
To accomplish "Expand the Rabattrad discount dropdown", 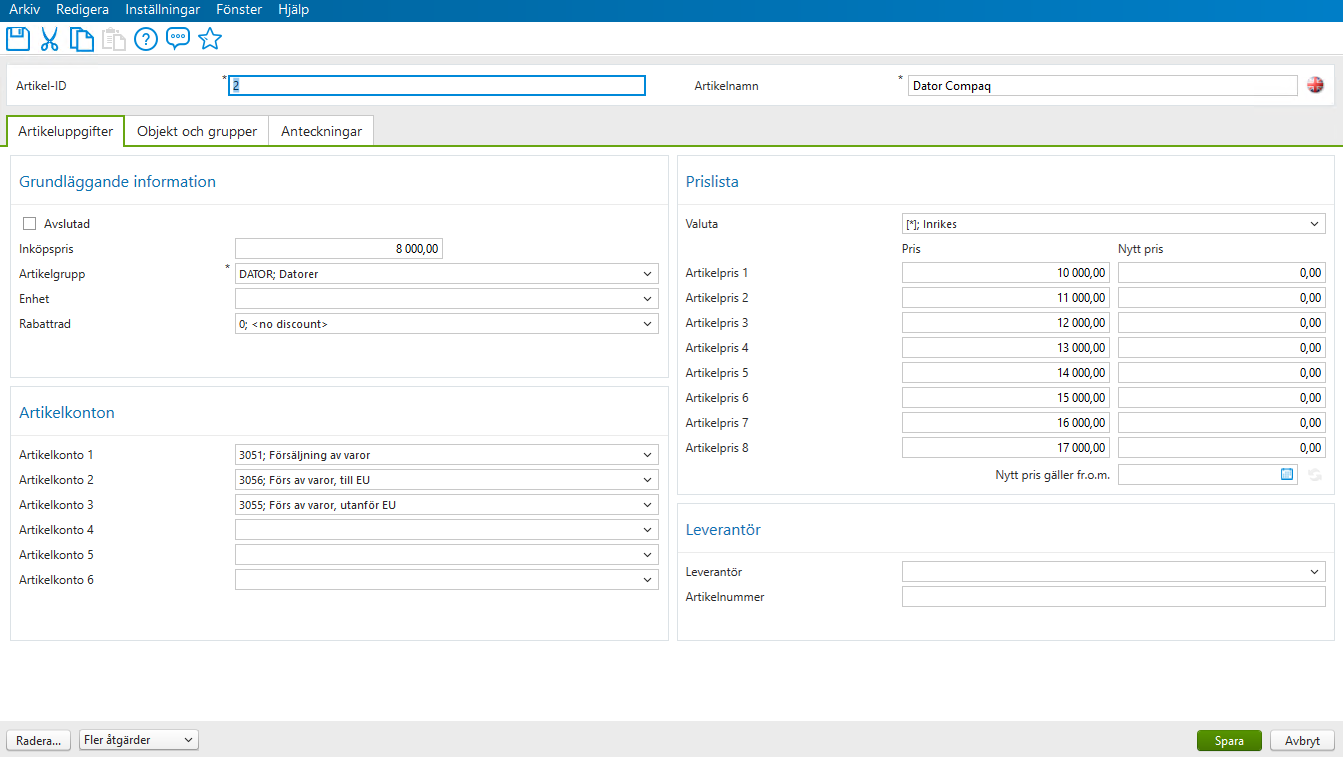I will click(647, 323).
